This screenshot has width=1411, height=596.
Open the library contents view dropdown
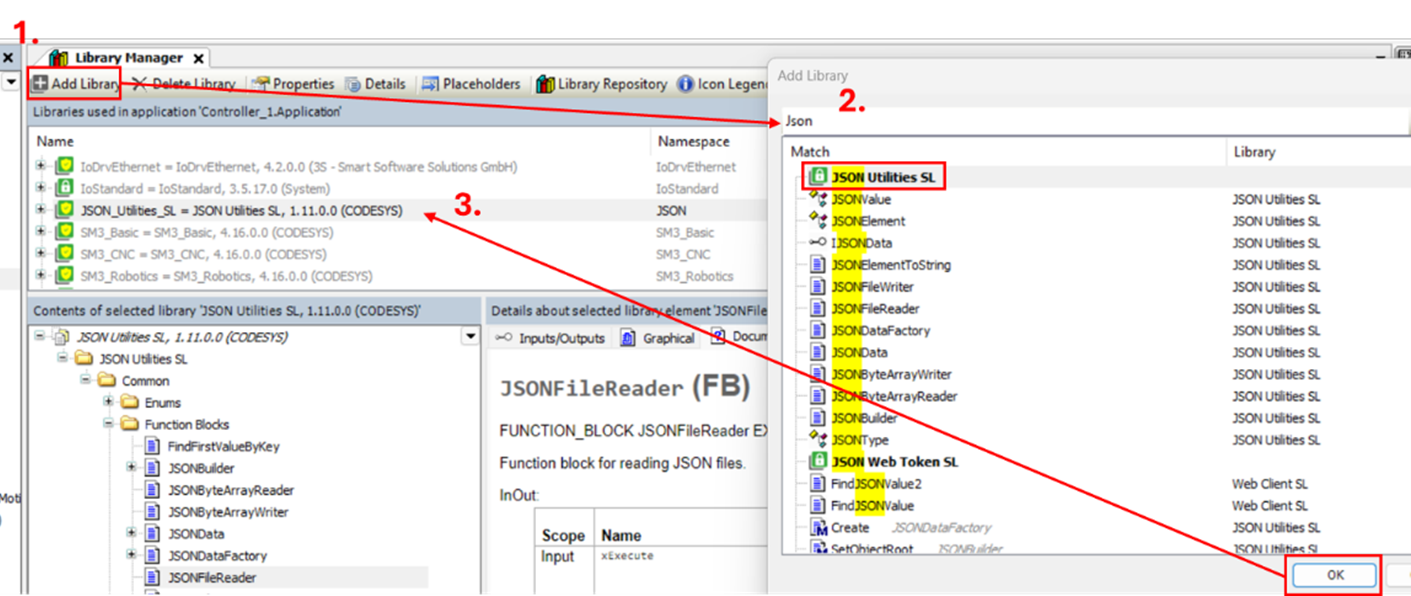470,337
